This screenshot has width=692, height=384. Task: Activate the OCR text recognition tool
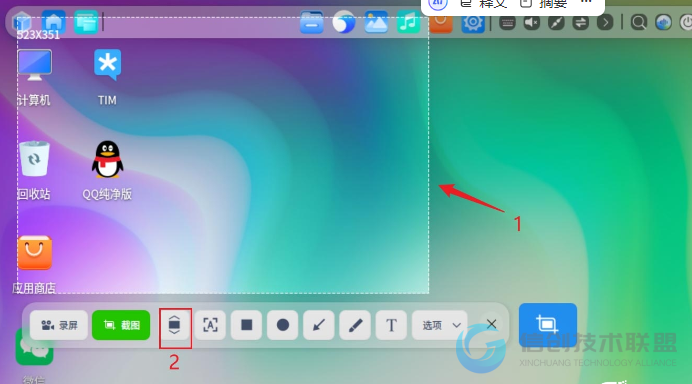[211, 325]
